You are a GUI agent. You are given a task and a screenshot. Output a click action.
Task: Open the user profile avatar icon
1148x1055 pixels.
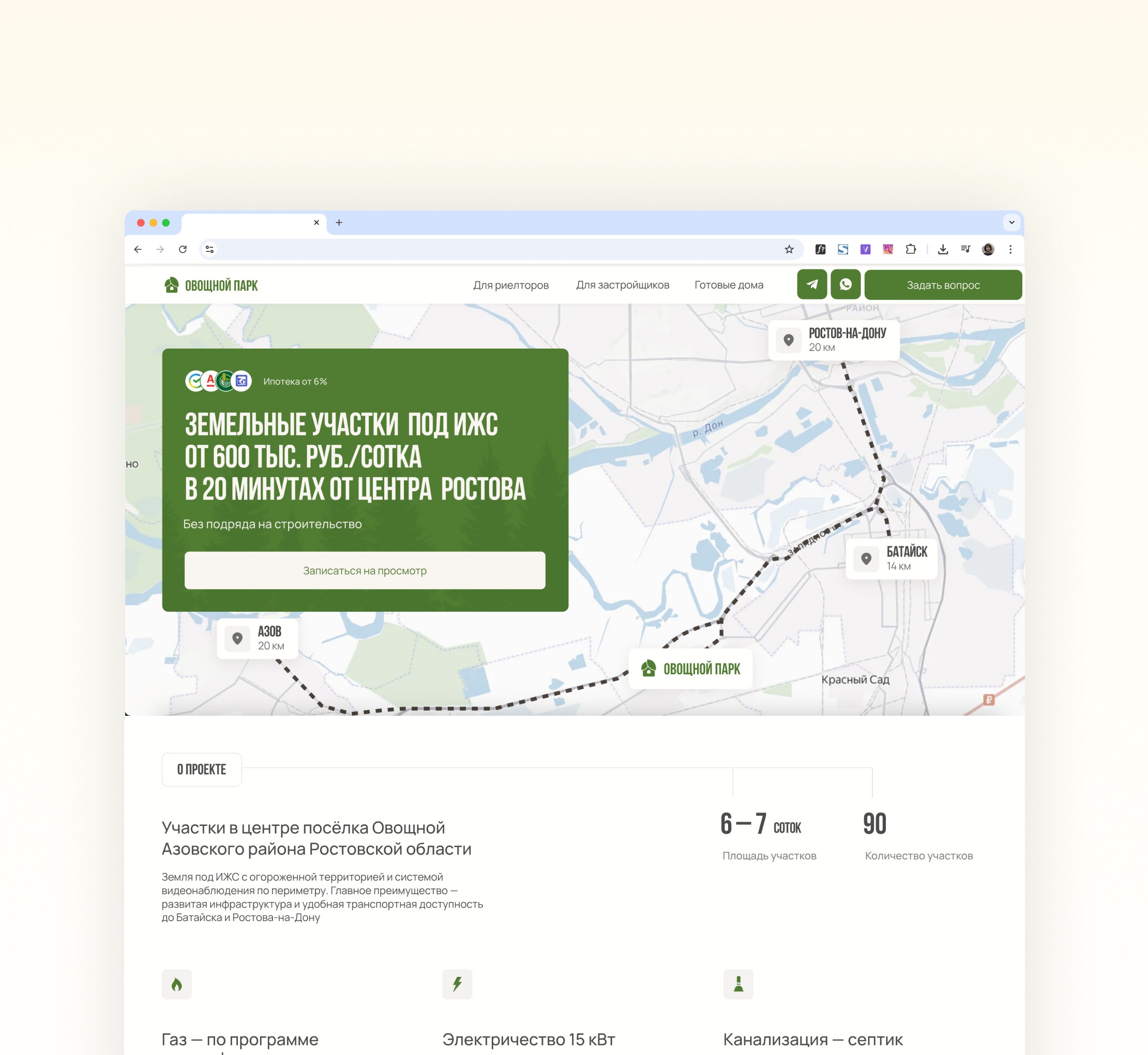click(988, 249)
